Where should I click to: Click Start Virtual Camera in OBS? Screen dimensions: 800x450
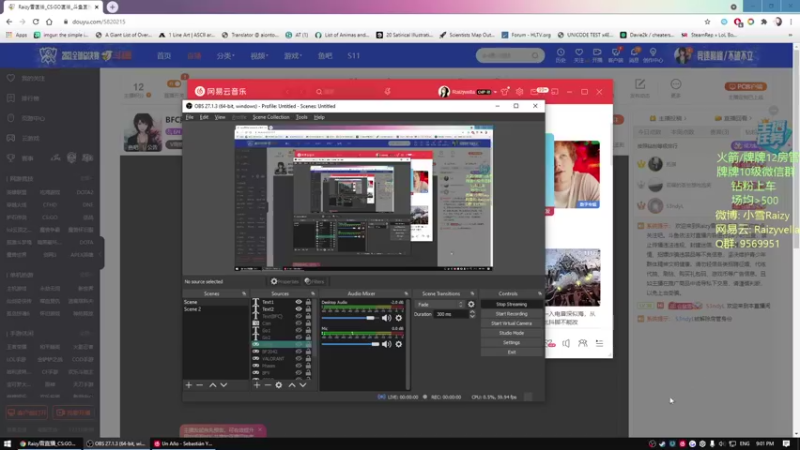pos(511,323)
